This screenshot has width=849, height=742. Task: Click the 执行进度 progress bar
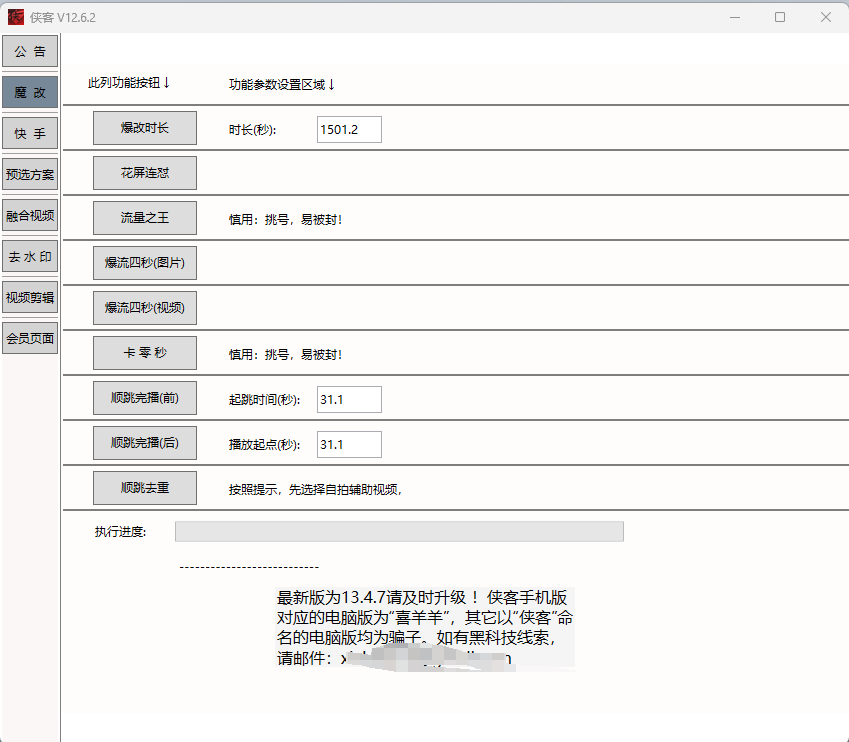tap(398, 532)
